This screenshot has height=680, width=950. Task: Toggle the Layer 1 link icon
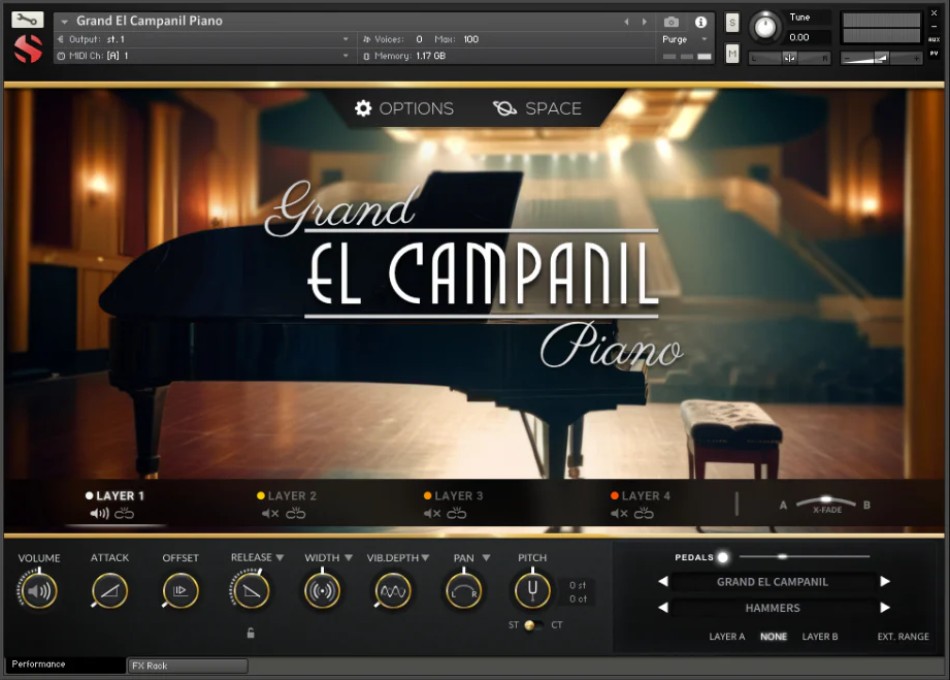point(124,514)
